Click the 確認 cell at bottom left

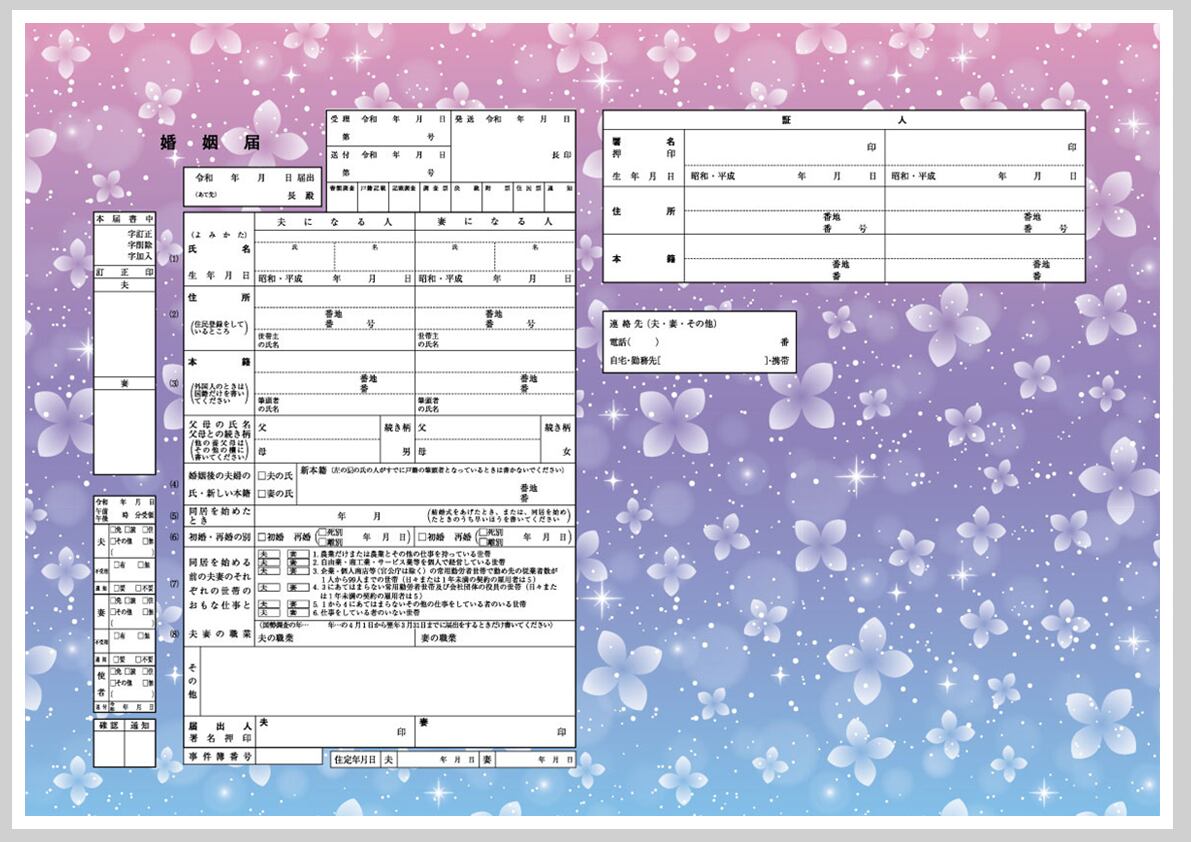click(109, 726)
